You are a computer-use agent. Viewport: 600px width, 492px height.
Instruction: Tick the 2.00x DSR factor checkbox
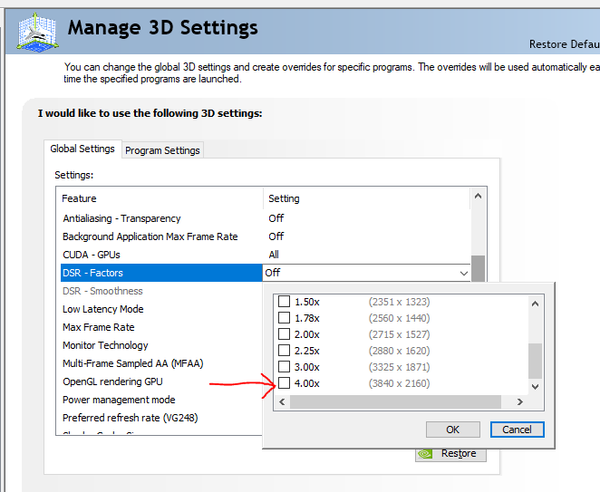284,334
